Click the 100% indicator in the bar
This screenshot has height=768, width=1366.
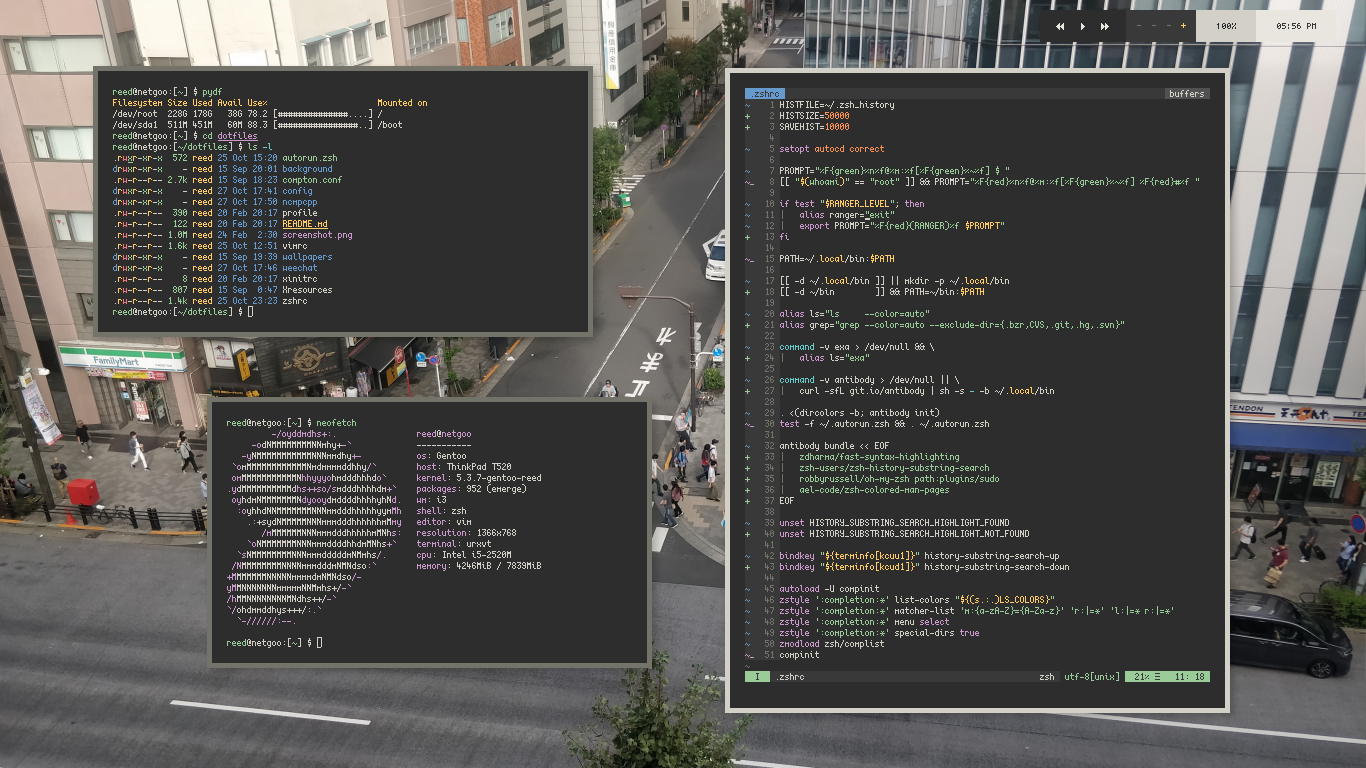click(x=1226, y=26)
